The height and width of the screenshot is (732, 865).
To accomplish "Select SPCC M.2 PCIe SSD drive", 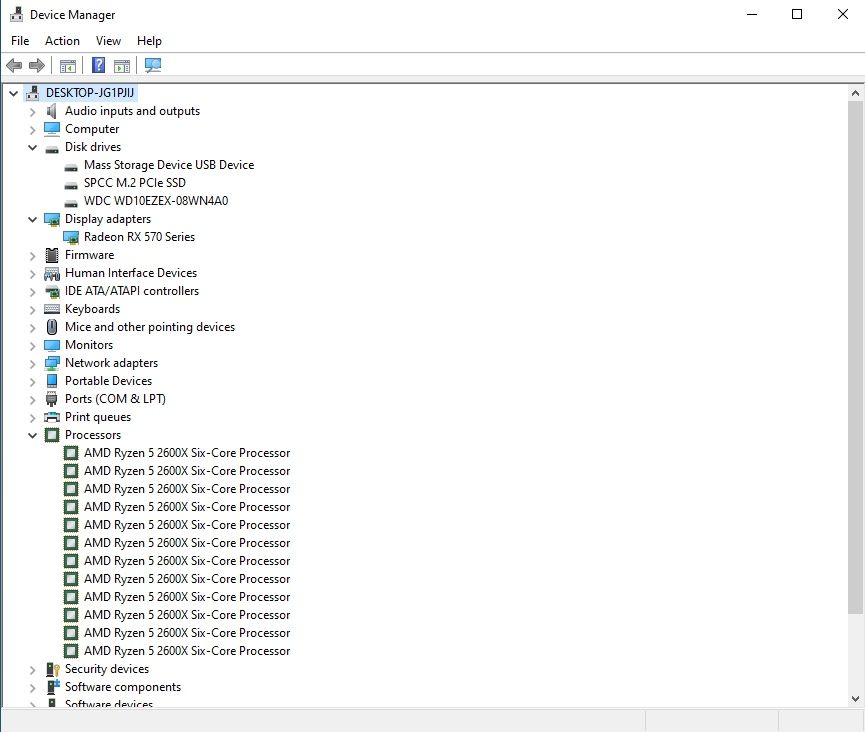I will tap(135, 183).
